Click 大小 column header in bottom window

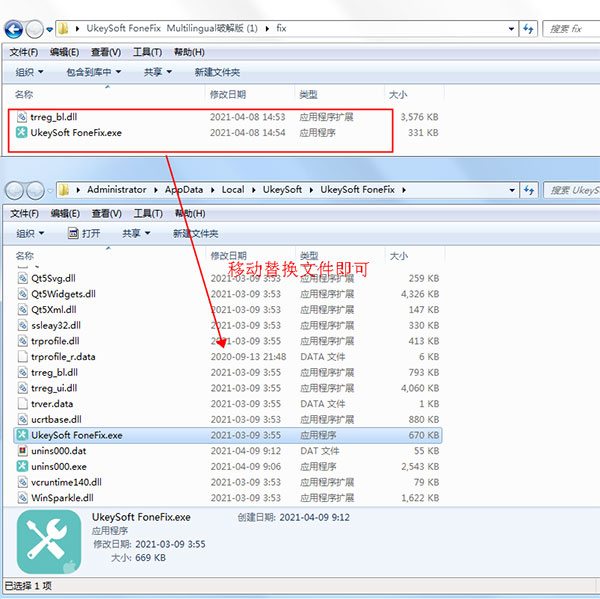(x=399, y=256)
